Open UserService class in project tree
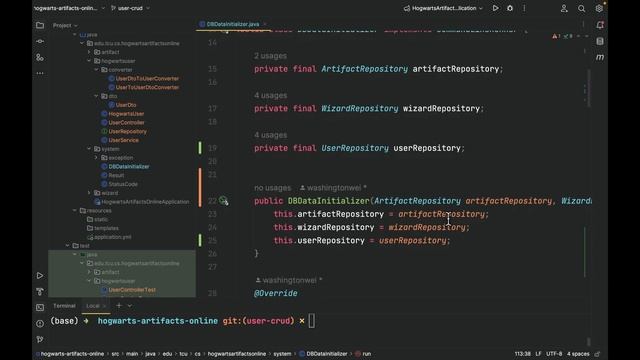The height and width of the screenshot is (360, 640). point(123,140)
